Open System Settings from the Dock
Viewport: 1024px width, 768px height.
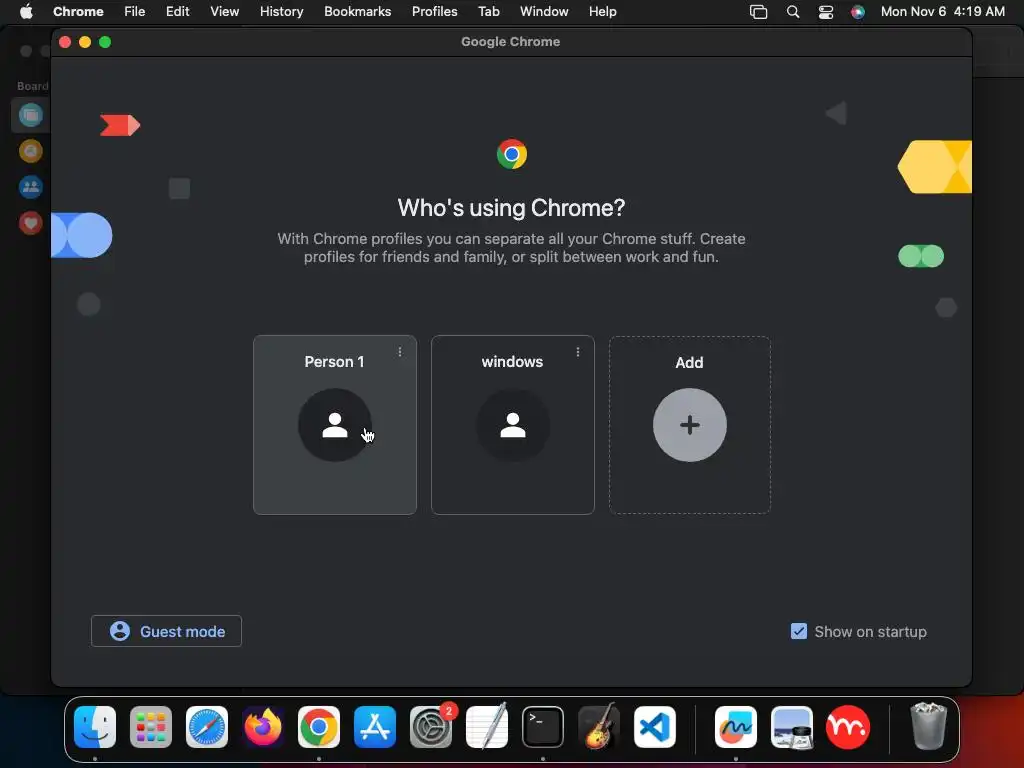tap(431, 727)
